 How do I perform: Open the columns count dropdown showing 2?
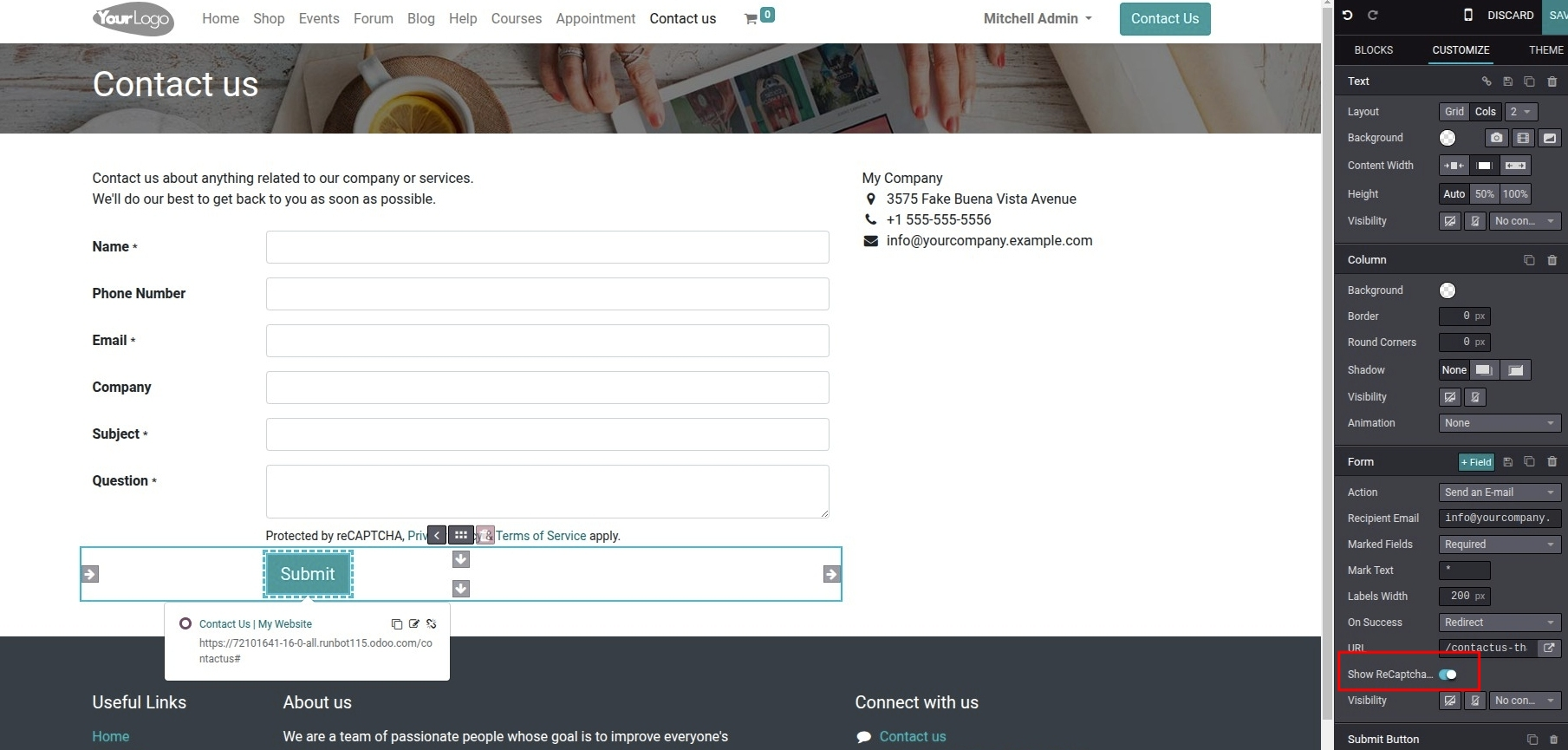pyautogui.click(x=1521, y=112)
